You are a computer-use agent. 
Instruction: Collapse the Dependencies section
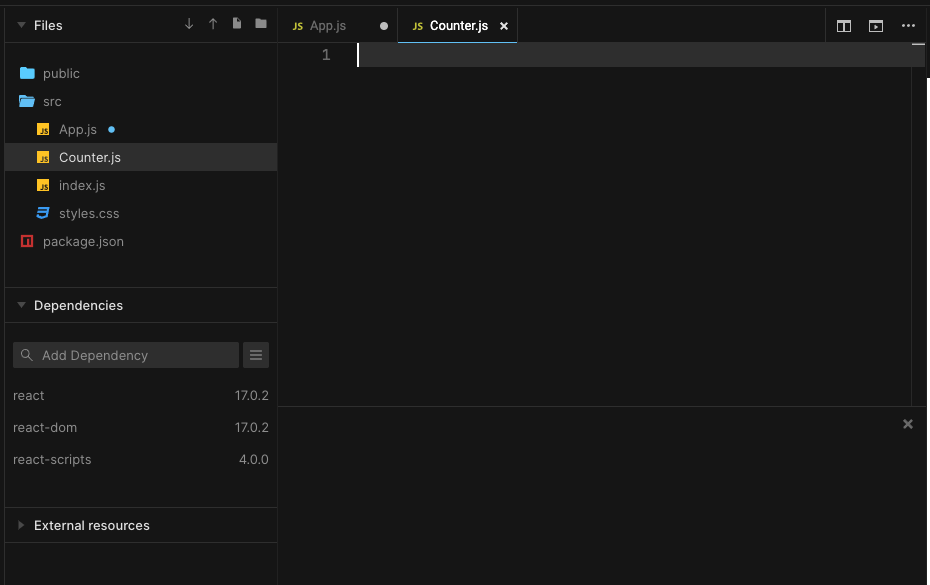[20, 305]
